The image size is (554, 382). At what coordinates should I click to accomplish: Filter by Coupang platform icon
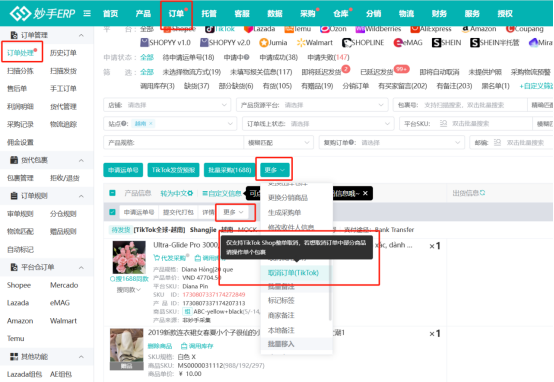[x=510, y=29]
